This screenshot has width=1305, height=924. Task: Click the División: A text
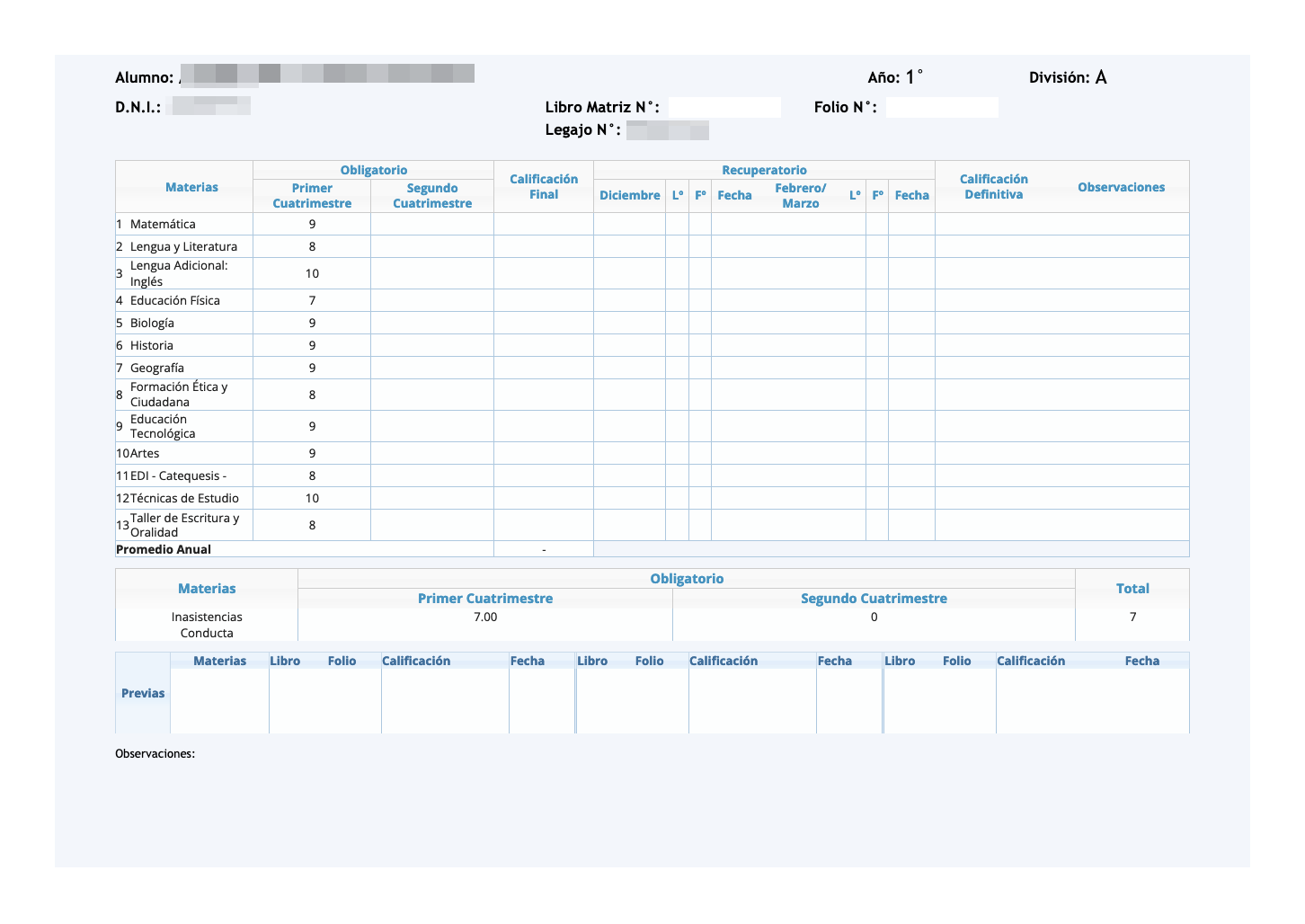1068,77
